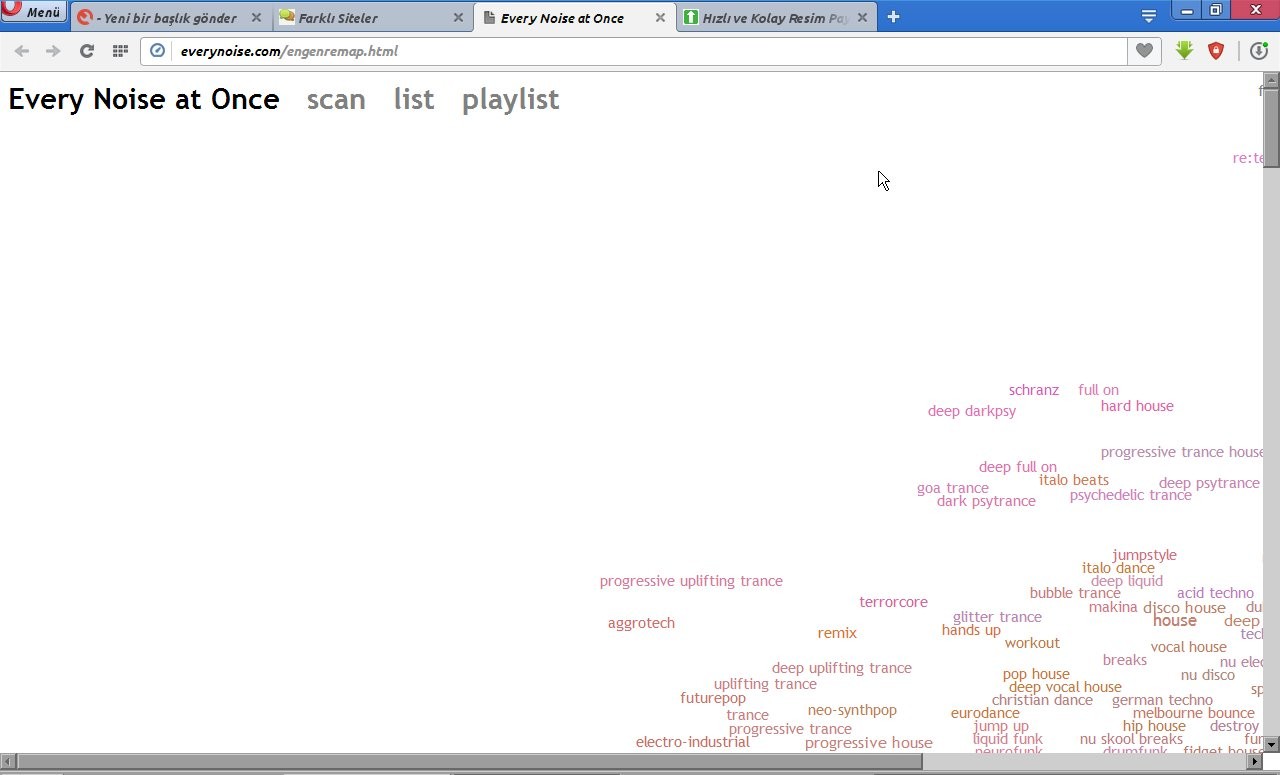Select the 'aggrotech' genre
This screenshot has width=1280, height=775.
click(x=641, y=623)
